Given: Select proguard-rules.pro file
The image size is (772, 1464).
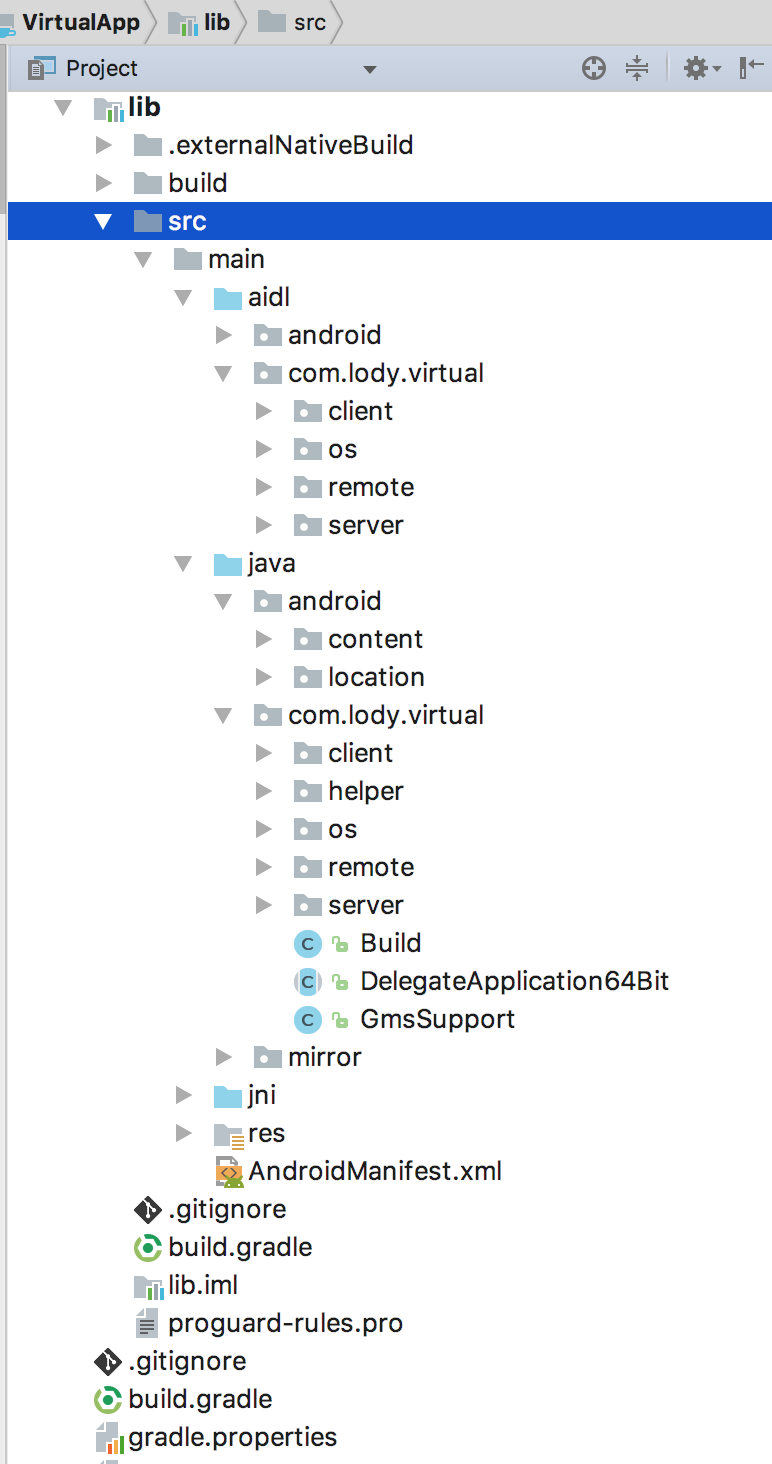Looking at the screenshot, I should click(285, 1323).
